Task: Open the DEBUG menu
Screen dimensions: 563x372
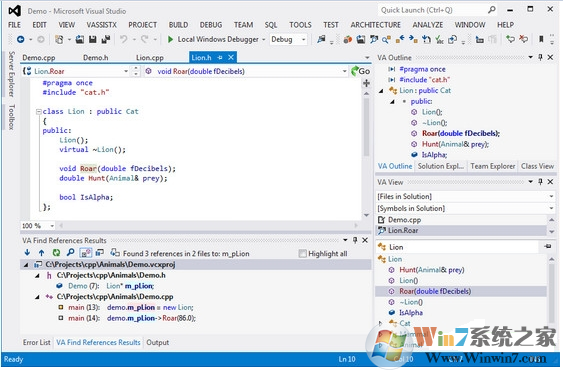Action: 211,25
